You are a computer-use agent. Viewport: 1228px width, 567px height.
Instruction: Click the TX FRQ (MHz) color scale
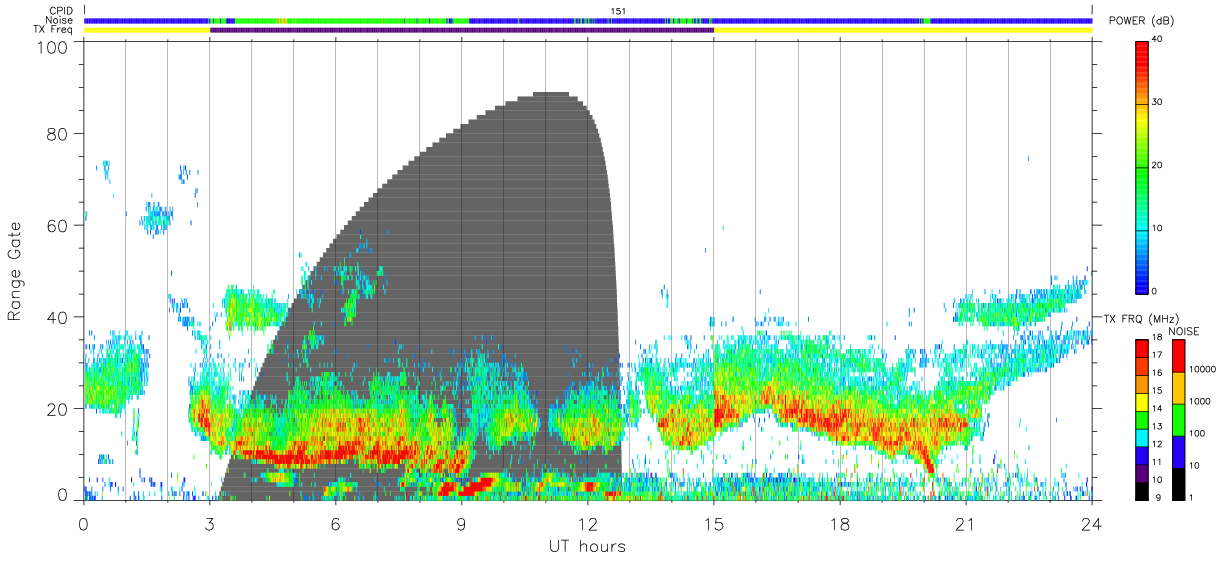1142,418
